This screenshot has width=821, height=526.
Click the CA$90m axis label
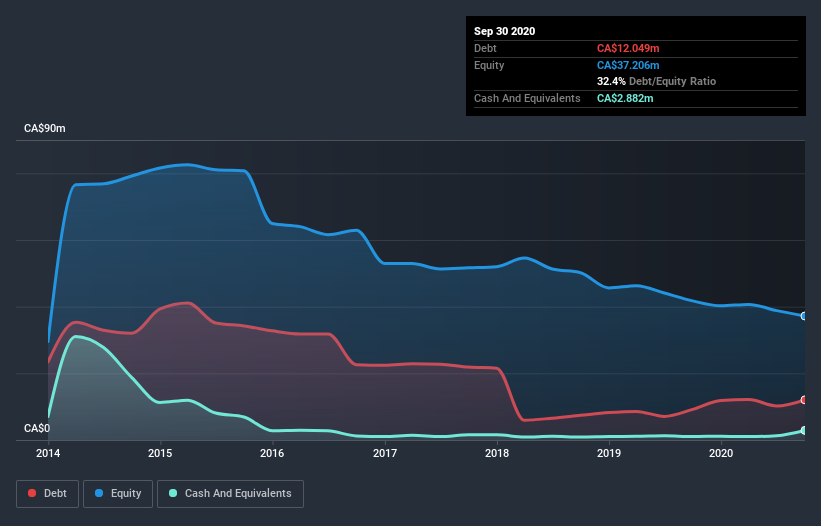point(45,128)
